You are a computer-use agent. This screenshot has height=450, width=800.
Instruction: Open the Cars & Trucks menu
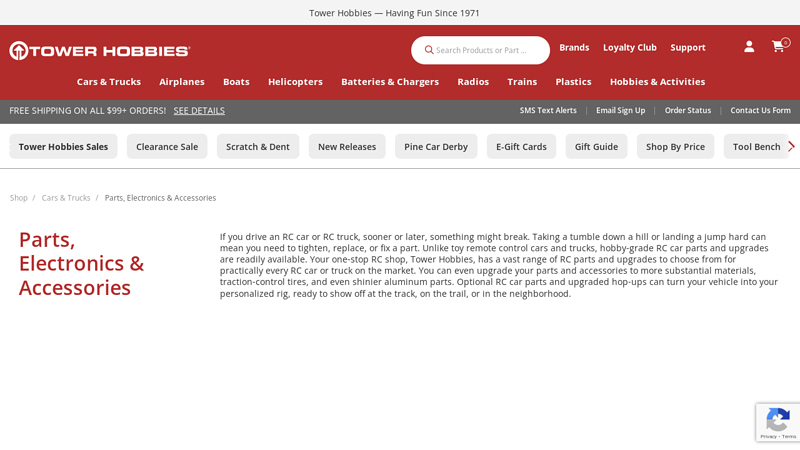coord(108,82)
